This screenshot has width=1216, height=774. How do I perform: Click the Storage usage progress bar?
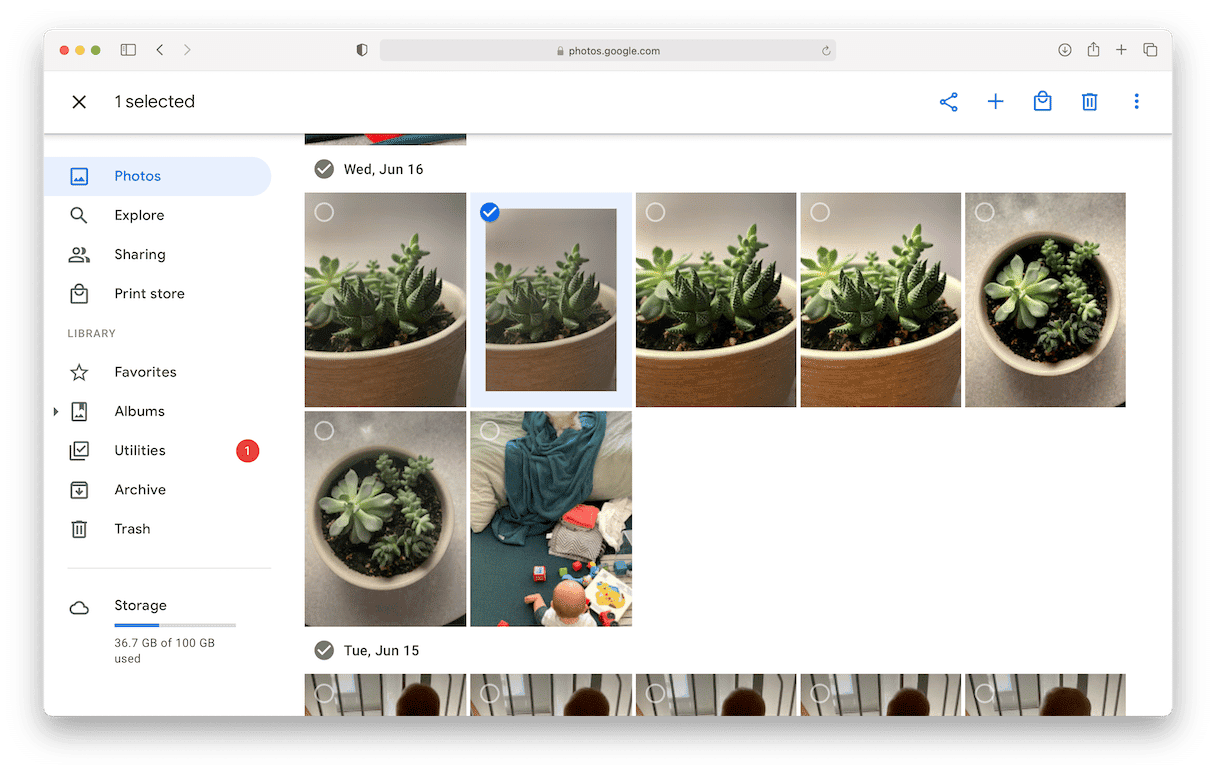175,625
